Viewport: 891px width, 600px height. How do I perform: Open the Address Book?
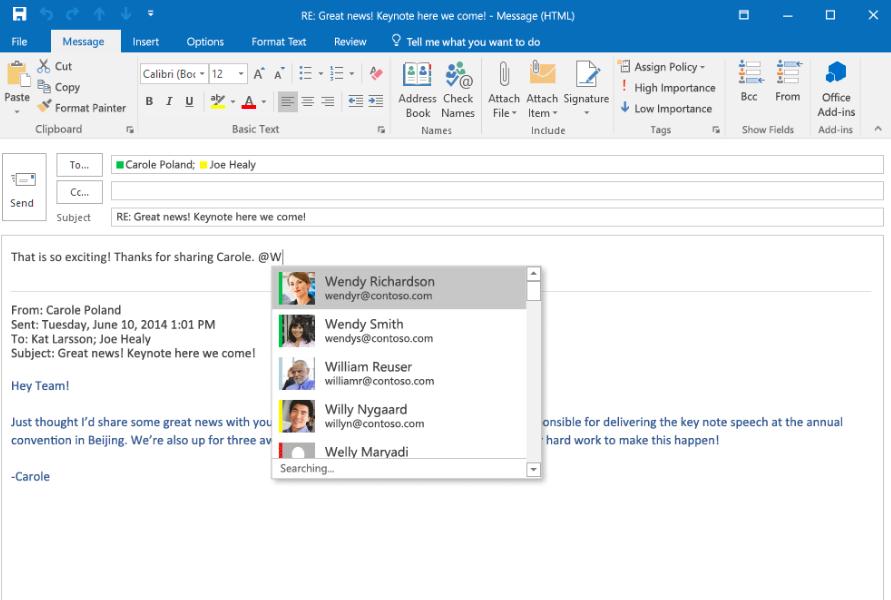click(418, 90)
